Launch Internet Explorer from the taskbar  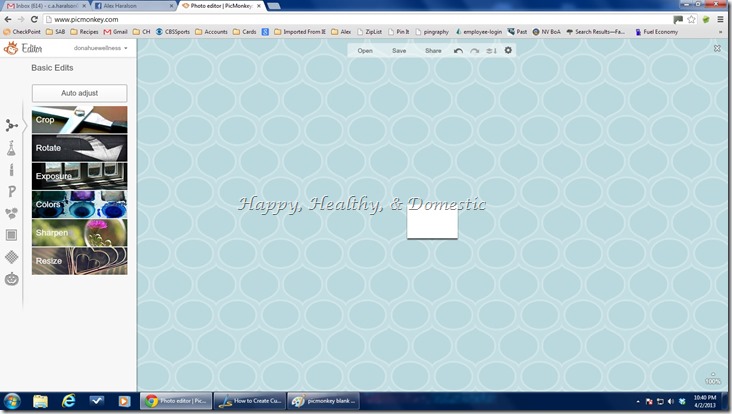click(x=69, y=401)
